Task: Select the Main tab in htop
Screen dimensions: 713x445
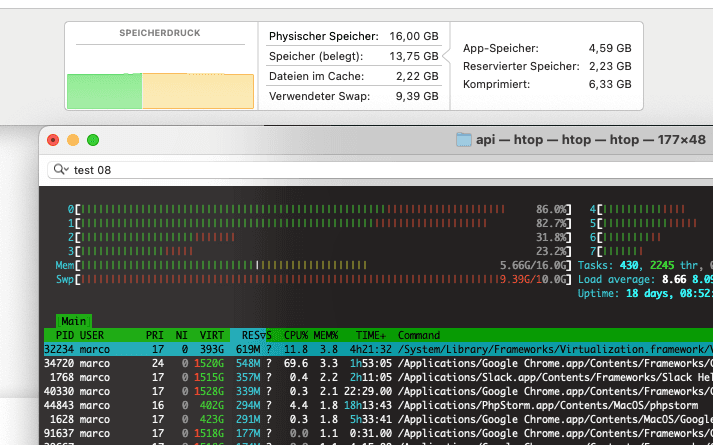Action: (74, 321)
